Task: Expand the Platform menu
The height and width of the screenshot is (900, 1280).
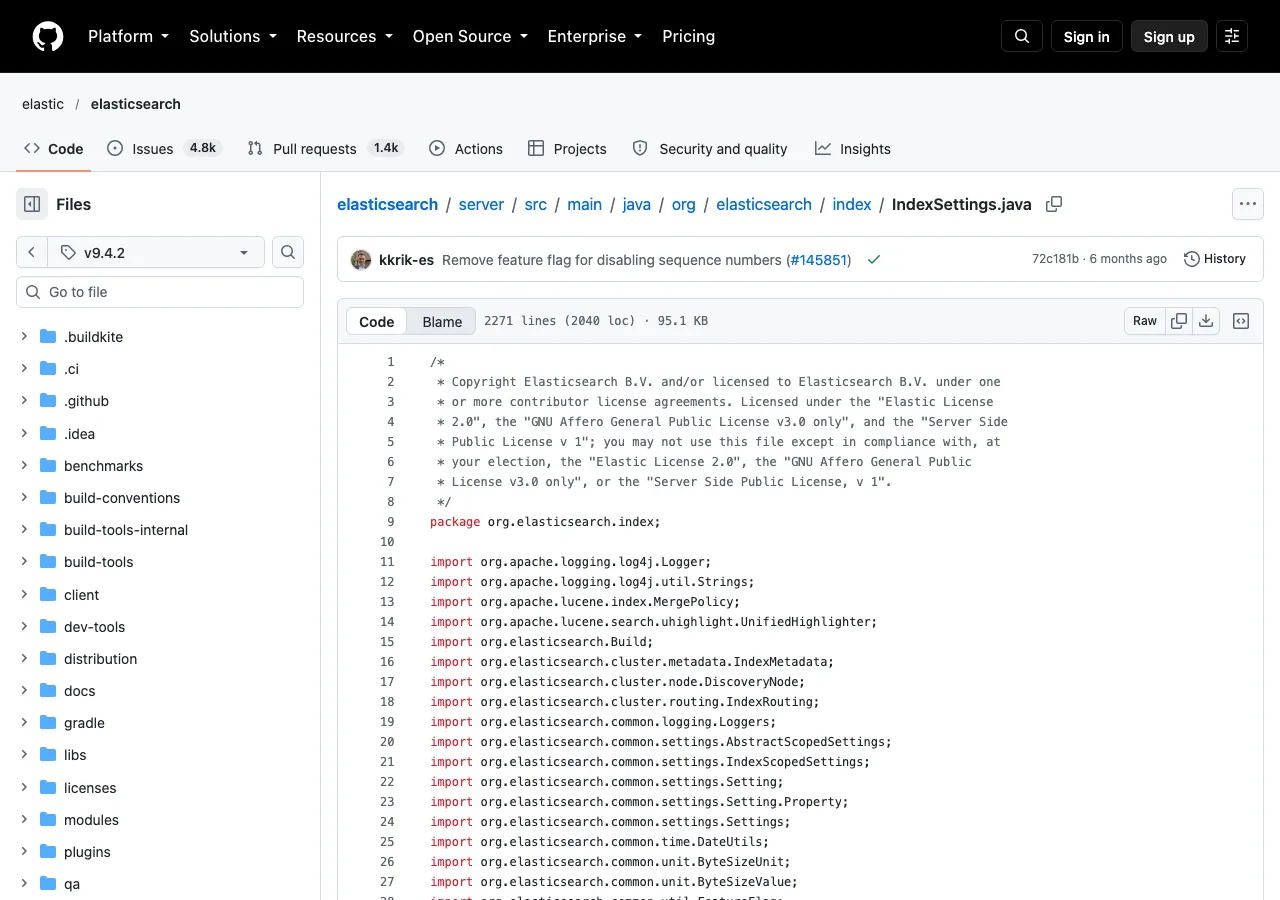Action: (128, 36)
